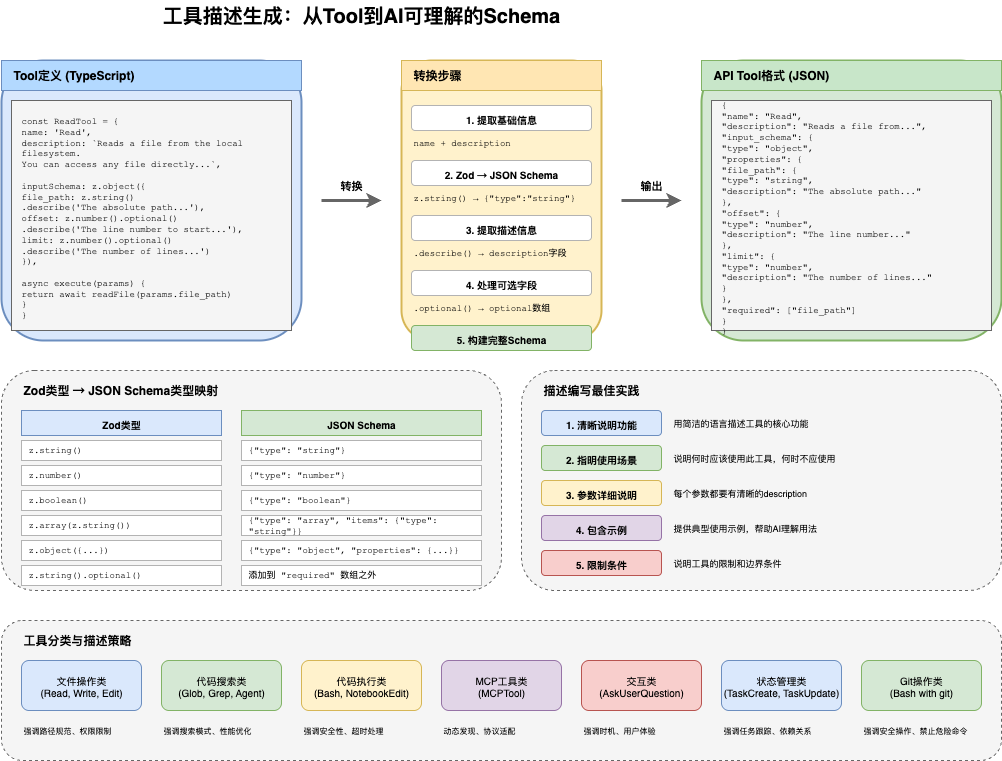Click the '交互类 (AskUserQuestion)' card

[641, 687]
